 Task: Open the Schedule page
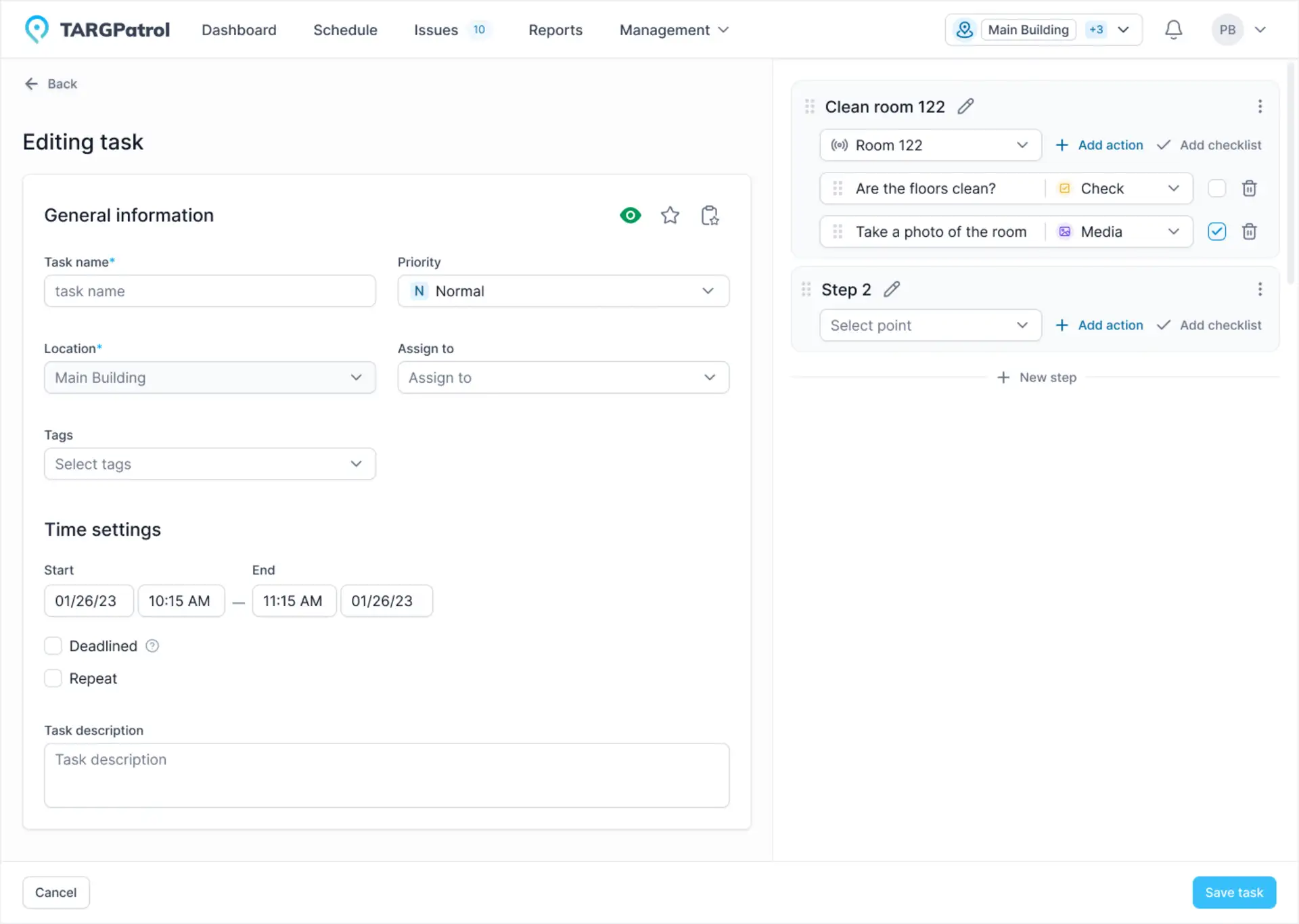click(345, 30)
